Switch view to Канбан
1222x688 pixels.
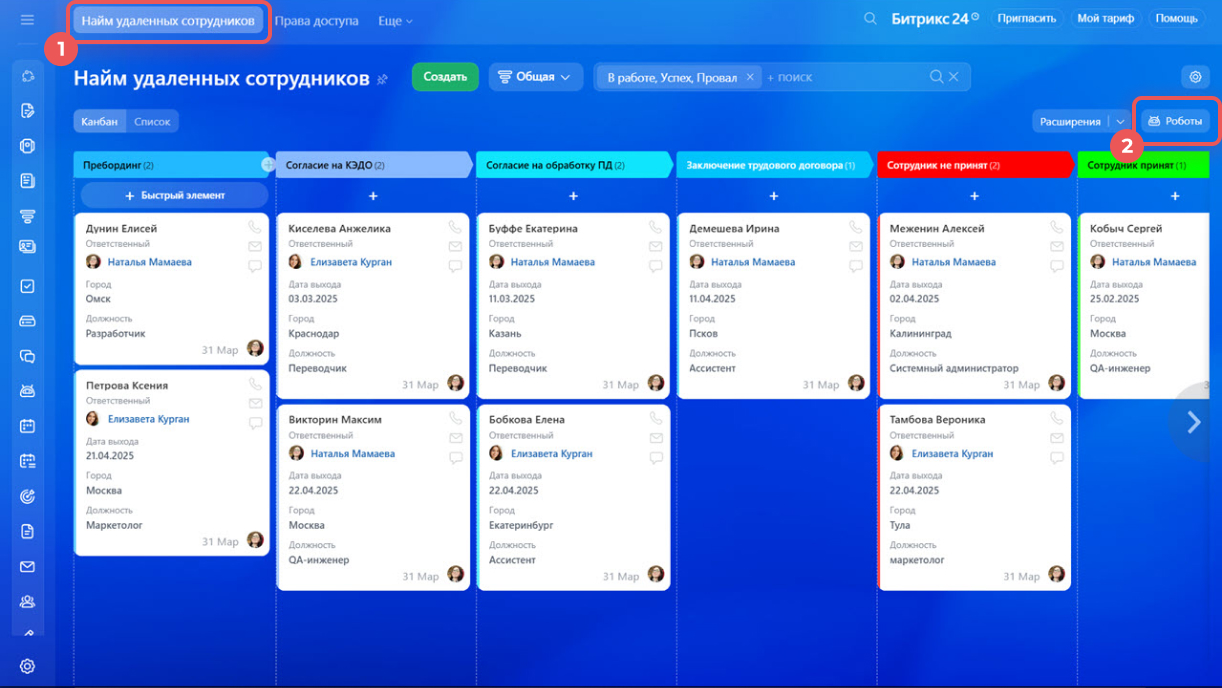pos(99,121)
